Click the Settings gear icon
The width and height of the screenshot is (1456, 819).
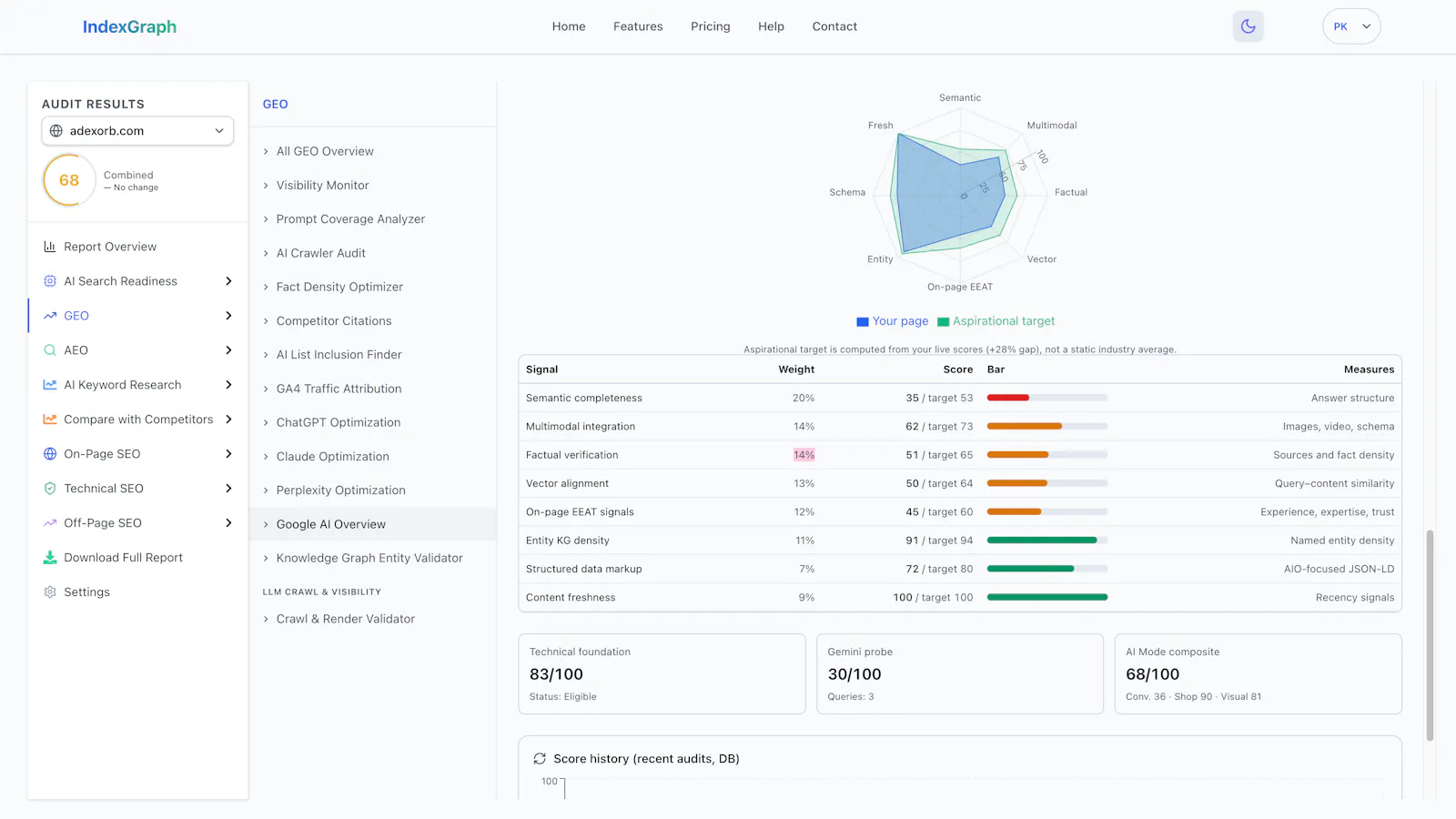50,592
